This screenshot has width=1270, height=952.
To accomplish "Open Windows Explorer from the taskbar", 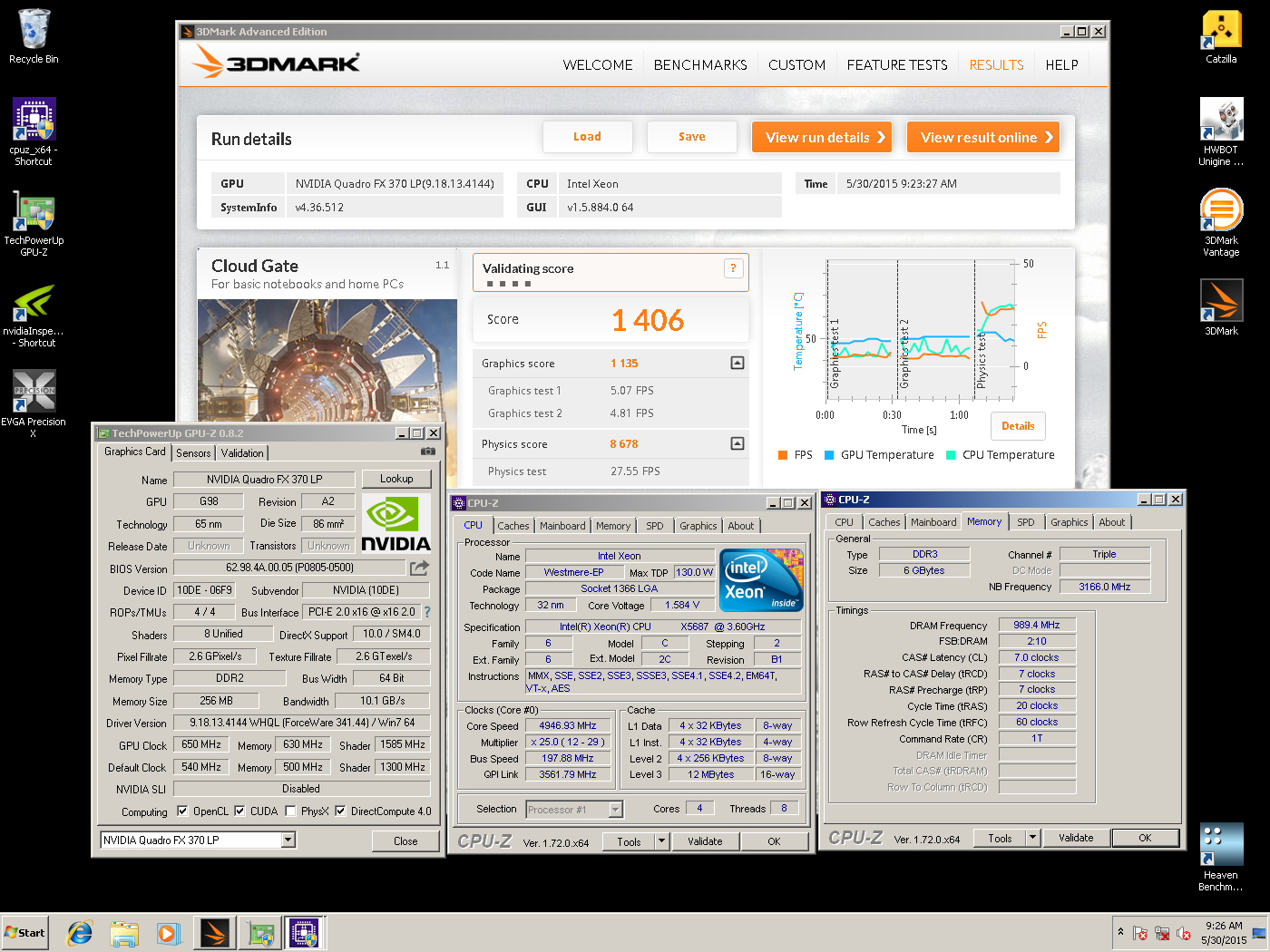I will [x=124, y=933].
